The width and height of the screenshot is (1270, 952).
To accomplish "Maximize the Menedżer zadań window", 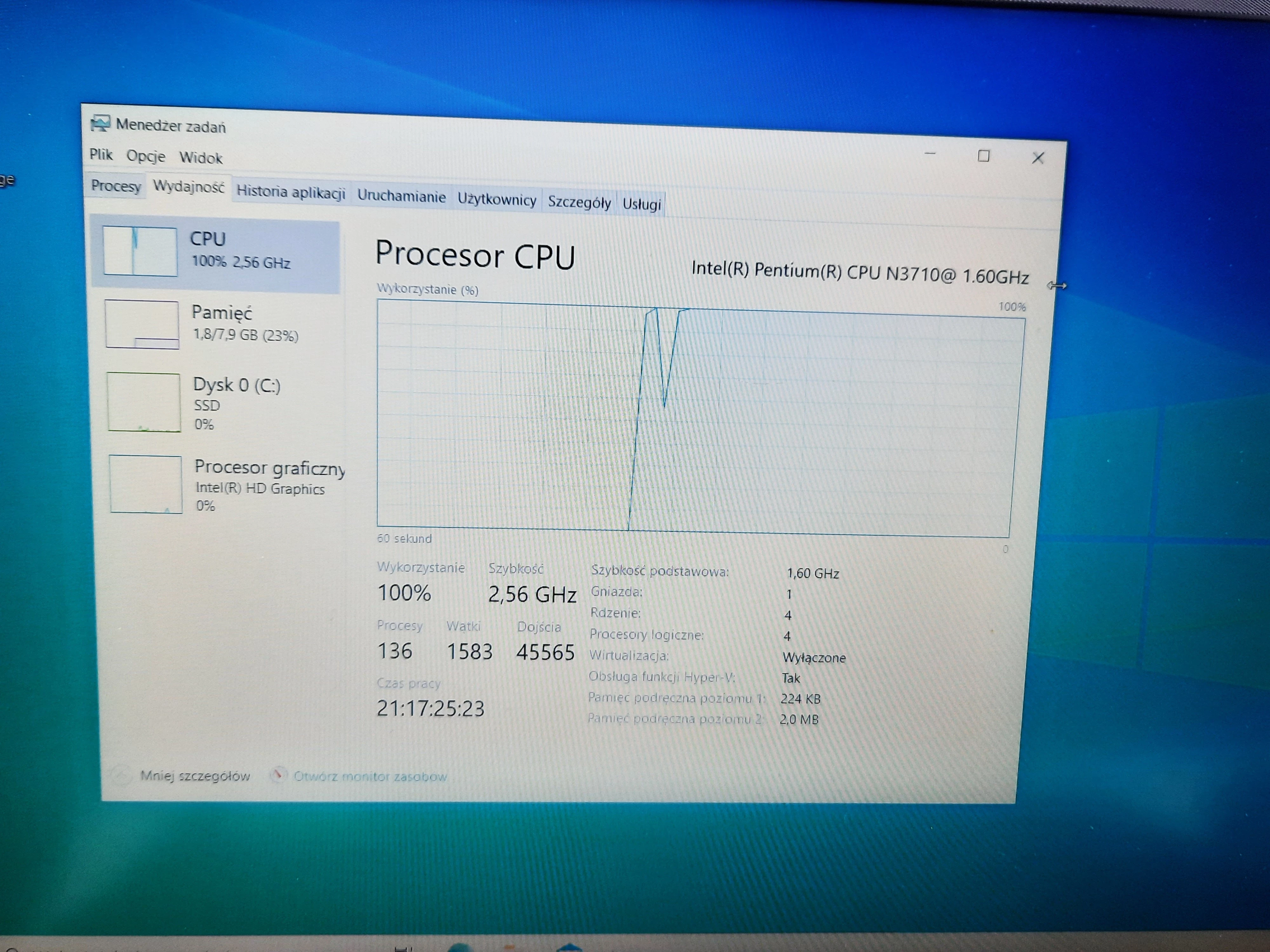I will [984, 156].
